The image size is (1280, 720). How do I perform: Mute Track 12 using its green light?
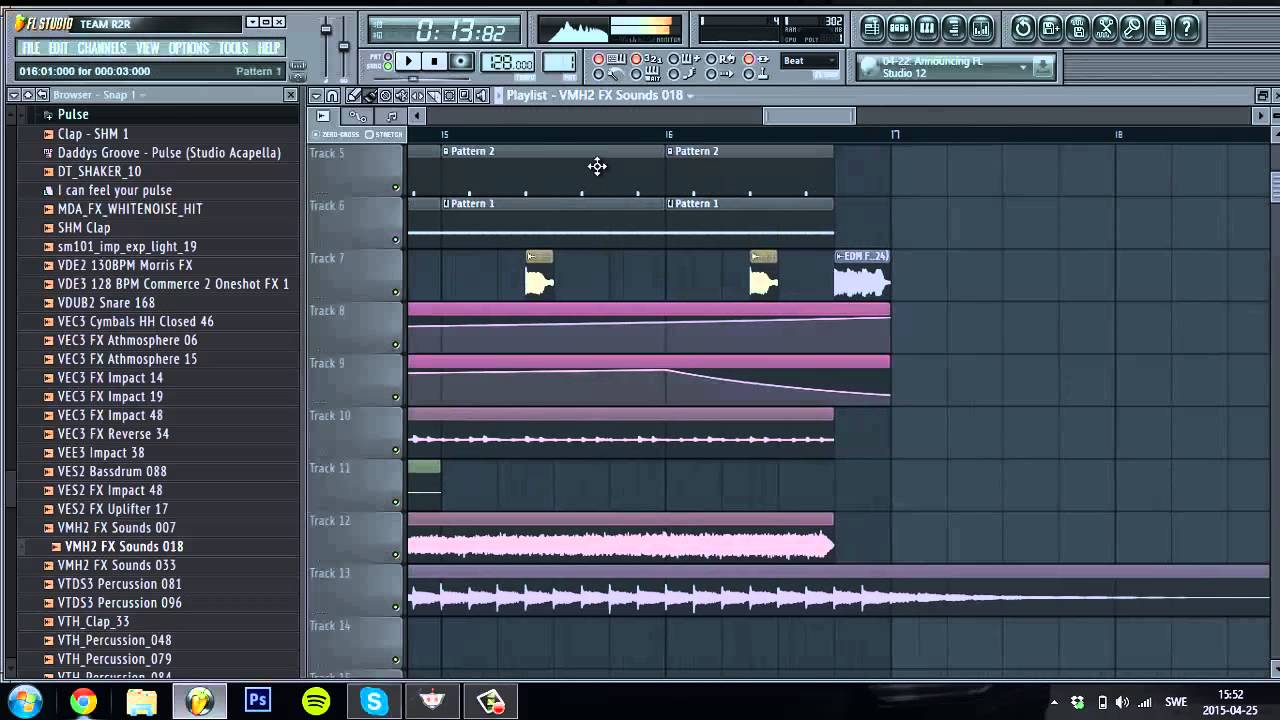[396, 555]
